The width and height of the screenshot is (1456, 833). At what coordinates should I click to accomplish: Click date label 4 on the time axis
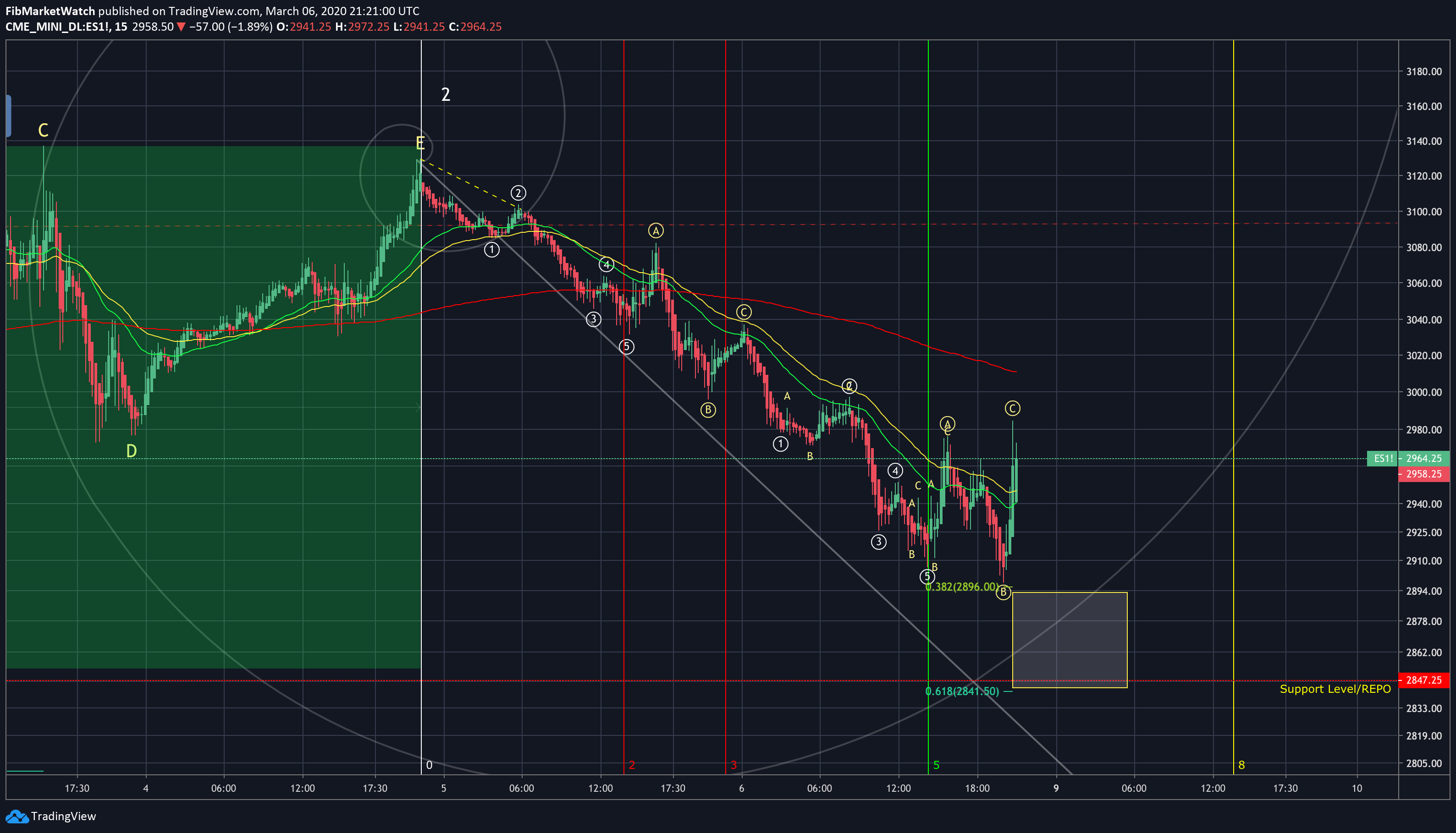(x=146, y=789)
